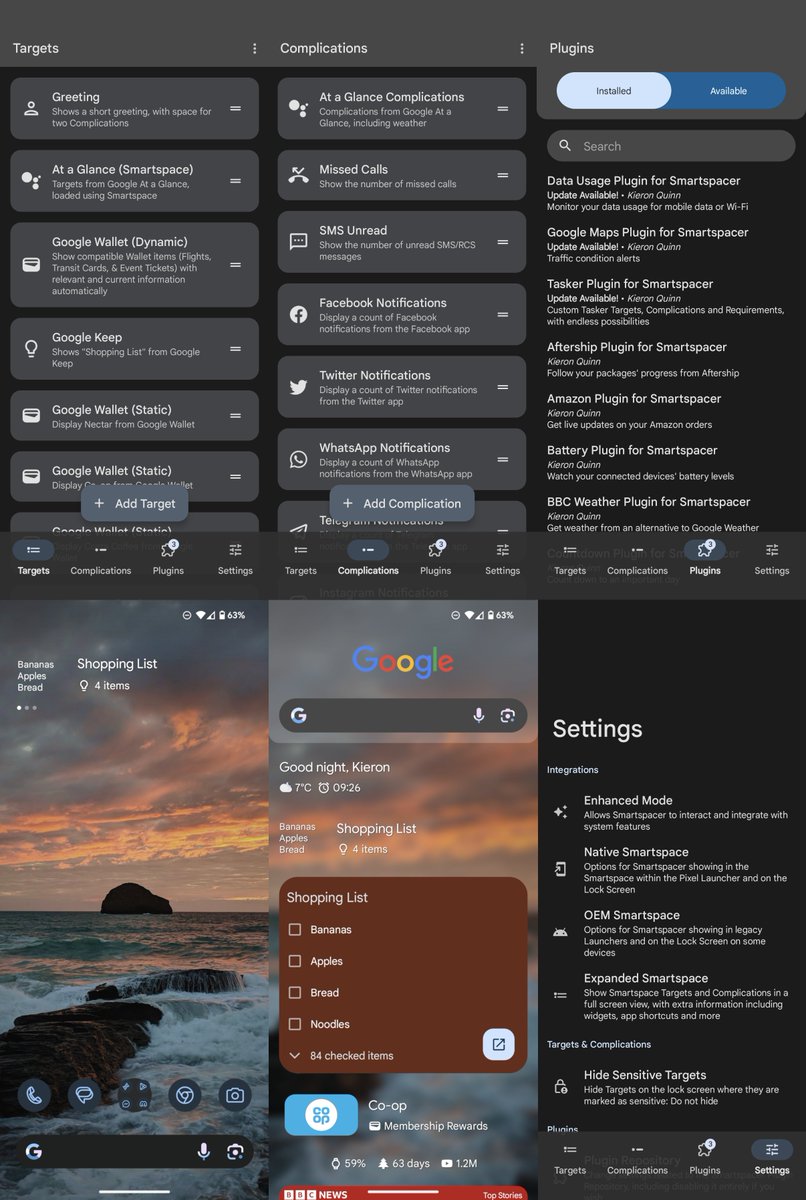This screenshot has width=806, height=1200.
Task: Tap the microphone in the home screen search bar
Action: click(204, 1152)
